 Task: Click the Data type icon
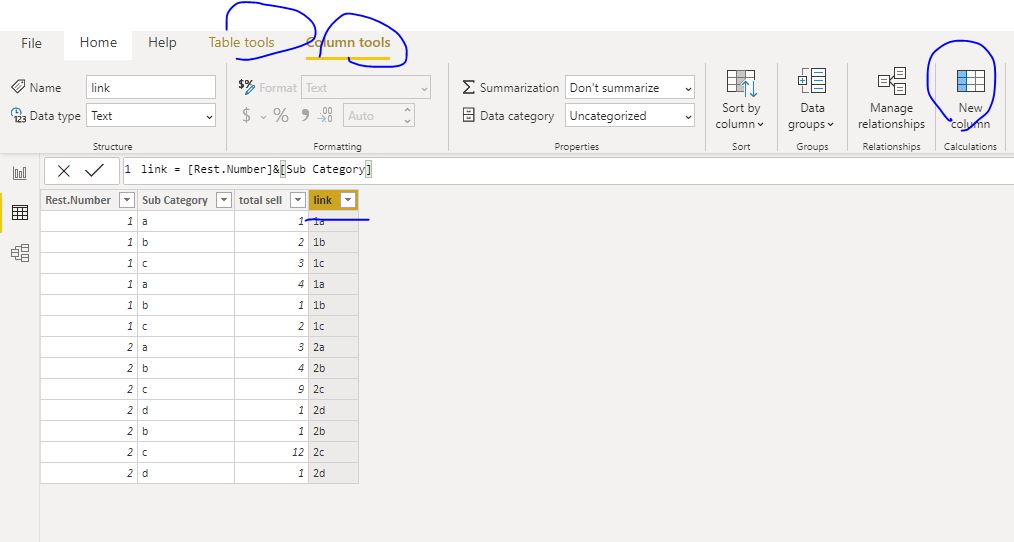click(18, 115)
